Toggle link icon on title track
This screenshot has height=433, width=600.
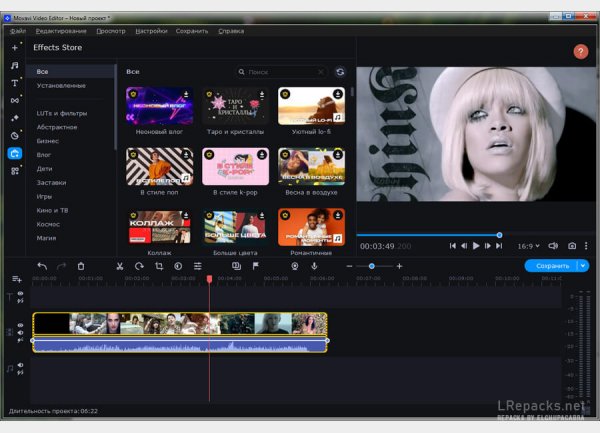click(20, 301)
